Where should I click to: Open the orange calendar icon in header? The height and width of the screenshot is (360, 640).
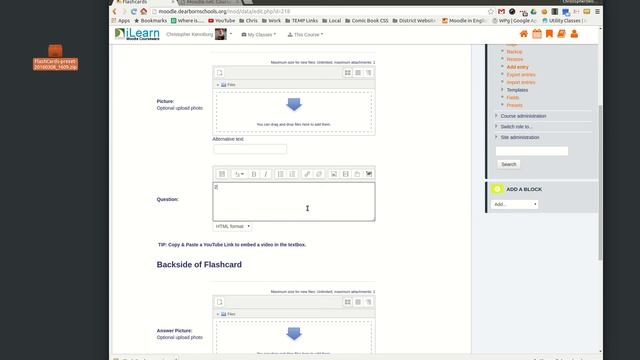537,34
